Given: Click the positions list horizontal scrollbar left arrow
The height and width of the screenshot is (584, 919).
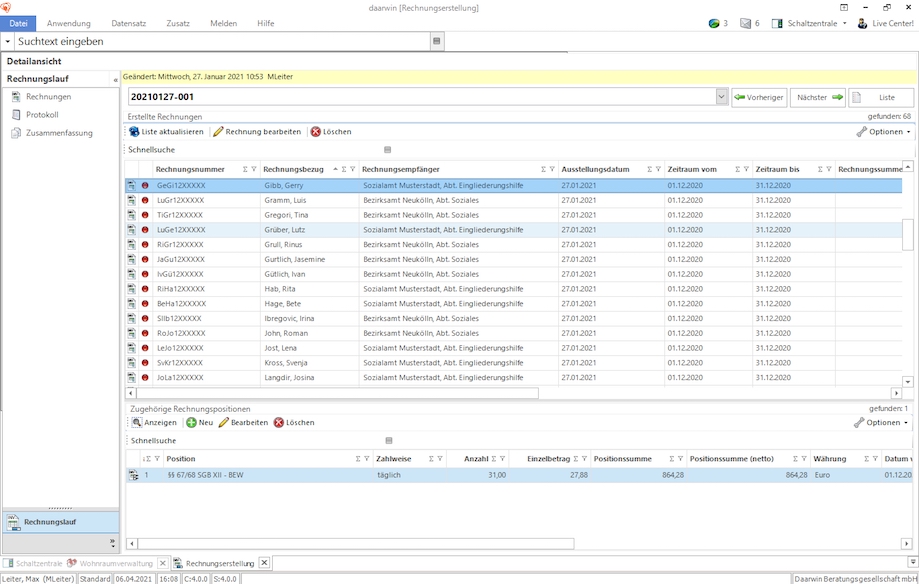Looking at the screenshot, I should (132, 544).
